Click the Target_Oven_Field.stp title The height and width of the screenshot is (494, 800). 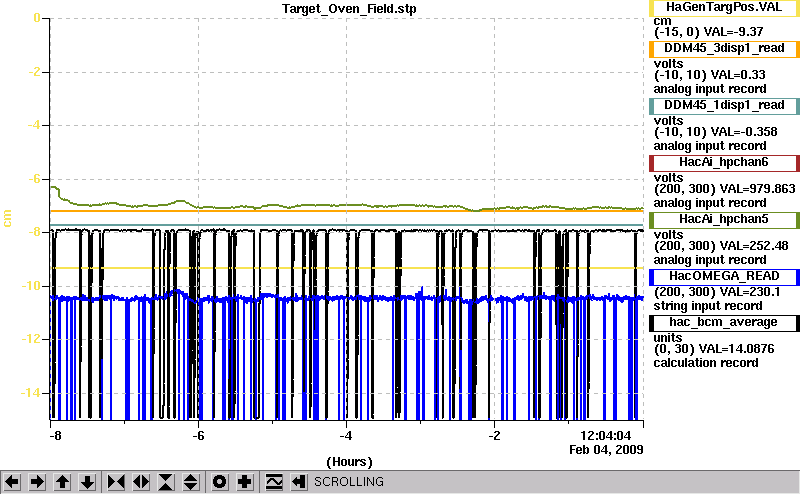pos(349,9)
